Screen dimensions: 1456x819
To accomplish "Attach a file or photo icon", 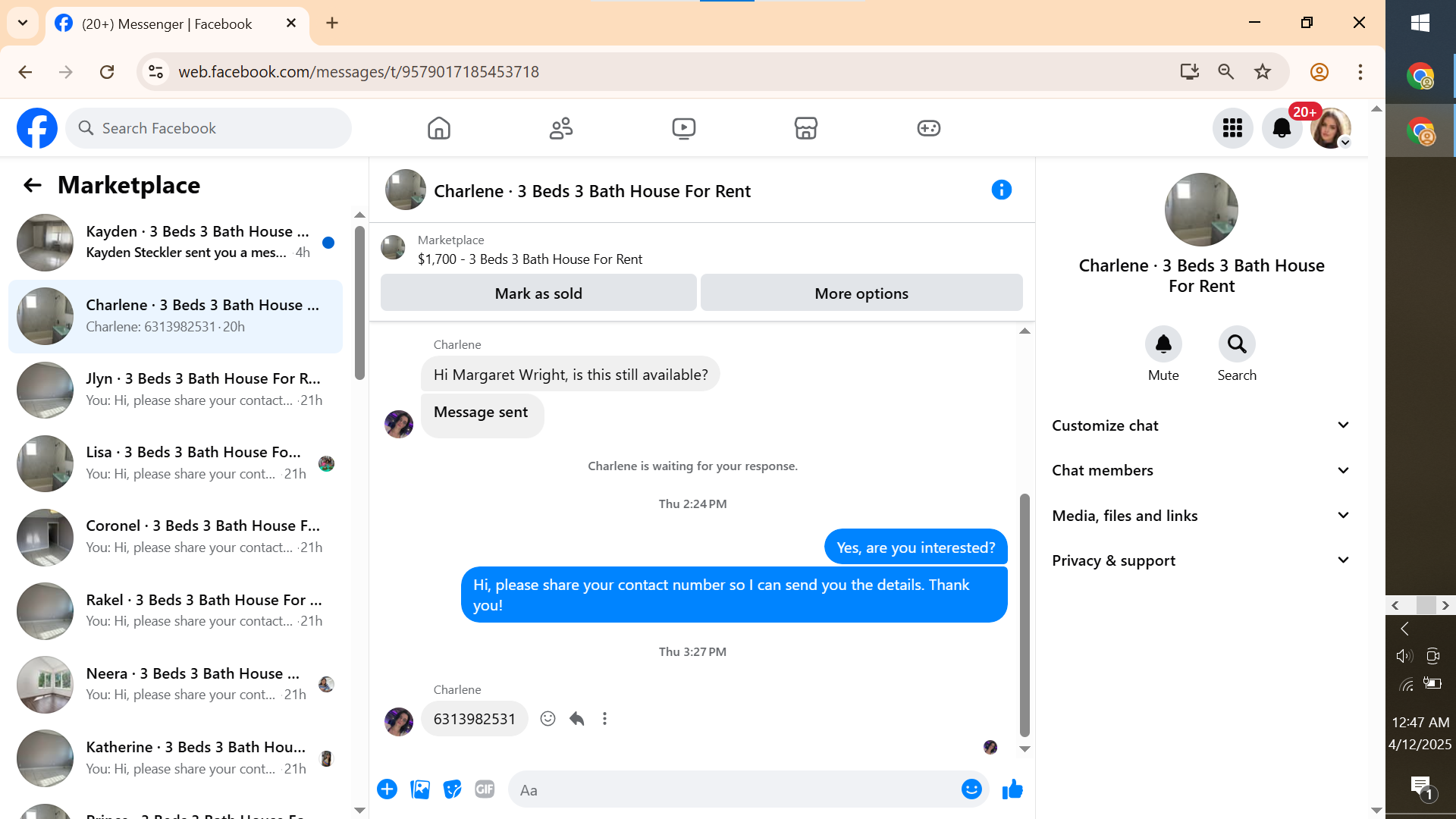I will click(420, 789).
